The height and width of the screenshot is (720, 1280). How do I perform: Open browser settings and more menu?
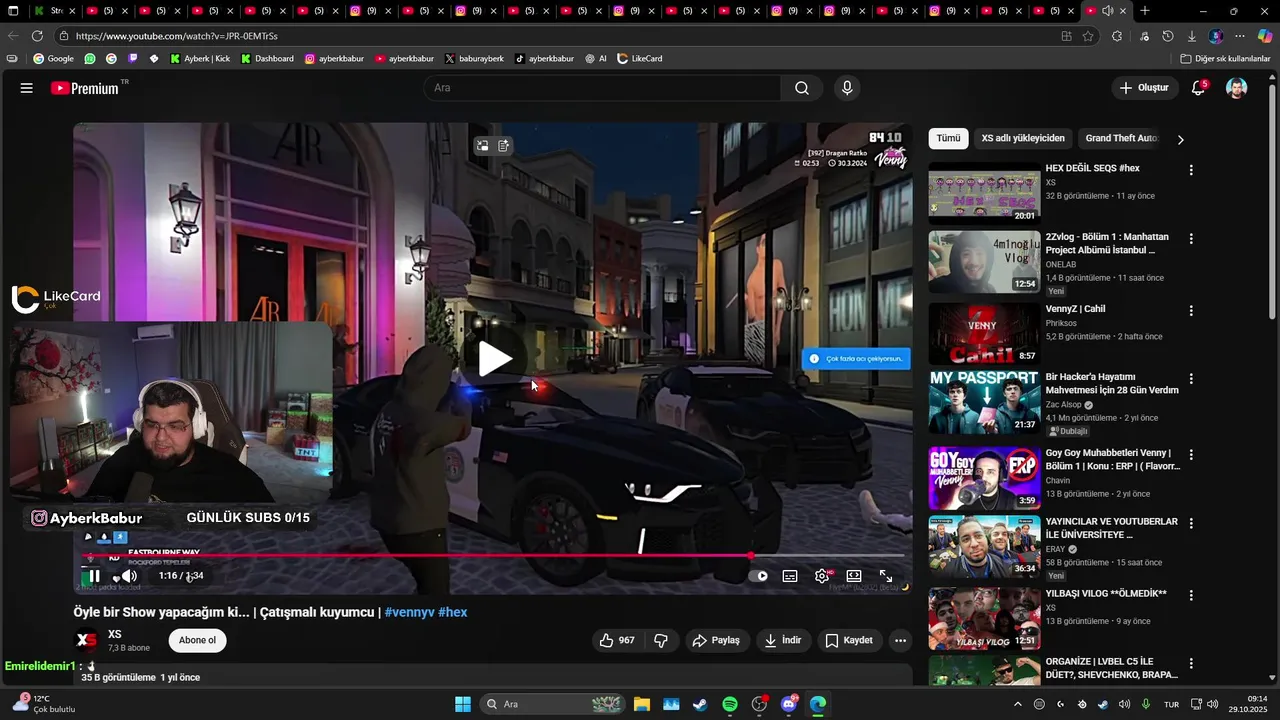pos(1240,36)
